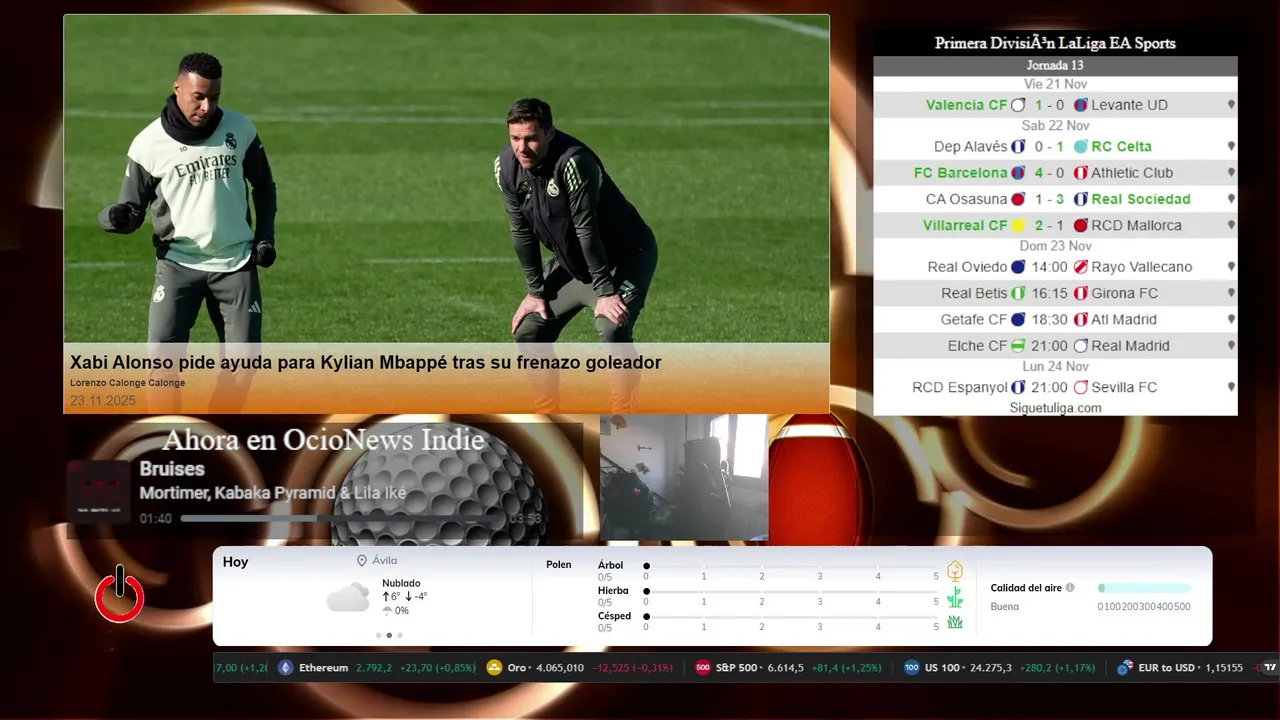Open the location pin on Atl Madrid row
1280x720 pixels.
1231,320
